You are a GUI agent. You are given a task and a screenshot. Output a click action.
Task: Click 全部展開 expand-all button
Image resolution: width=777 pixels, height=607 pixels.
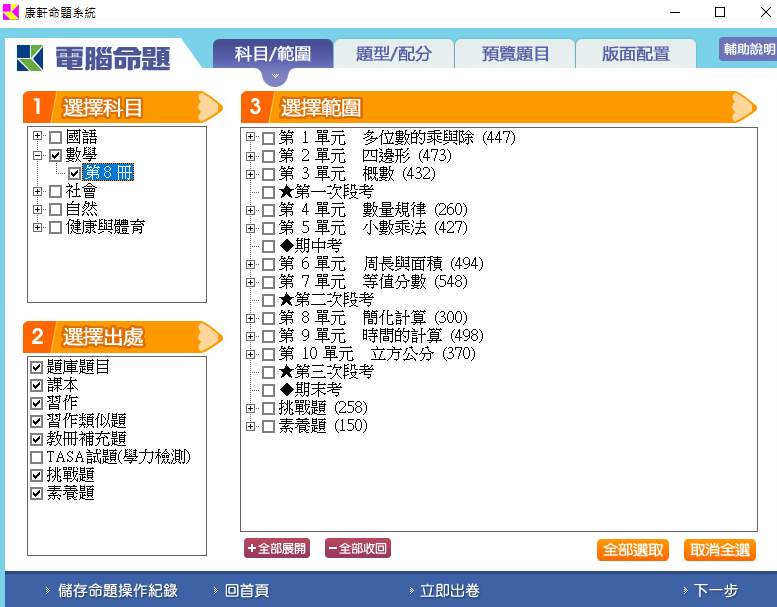pos(277,548)
